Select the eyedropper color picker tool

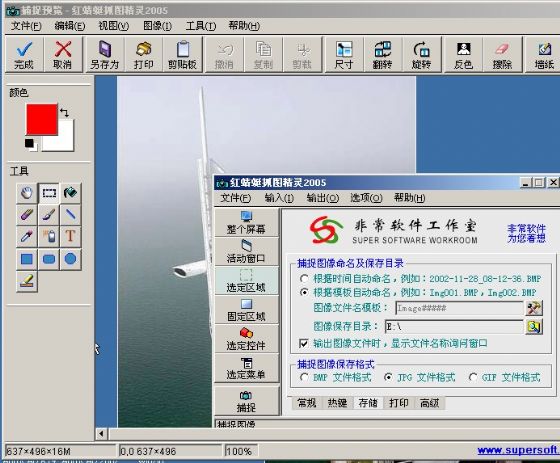click(x=27, y=237)
